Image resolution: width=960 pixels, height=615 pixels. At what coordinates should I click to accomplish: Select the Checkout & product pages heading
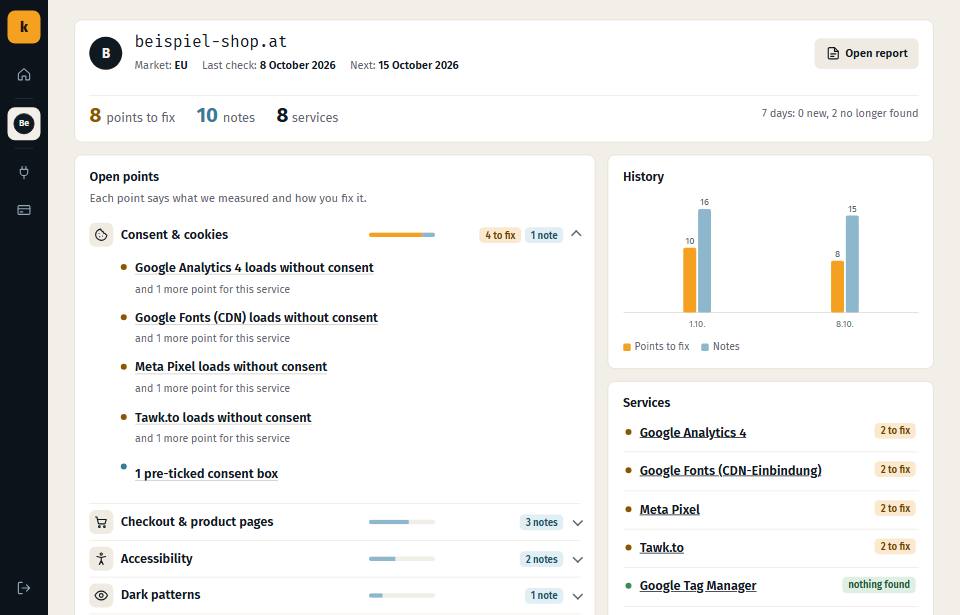[x=197, y=522]
